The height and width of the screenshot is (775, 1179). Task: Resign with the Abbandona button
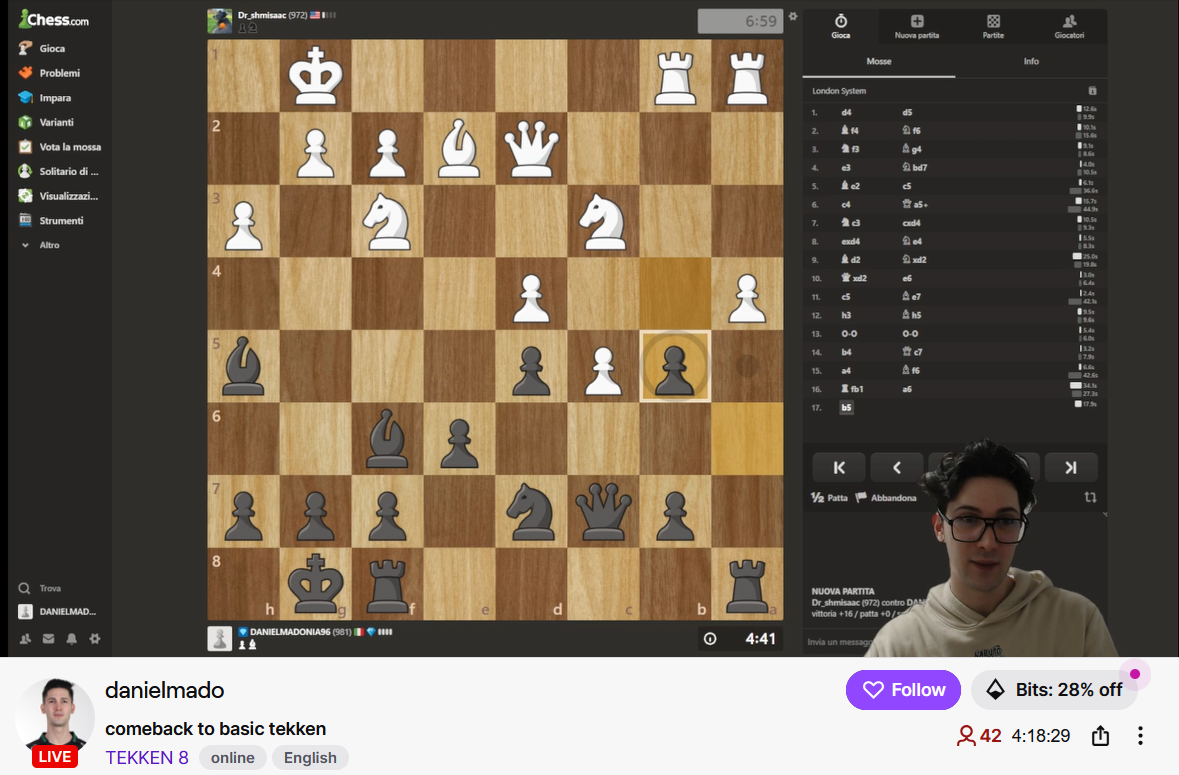click(x=887, y=498)
